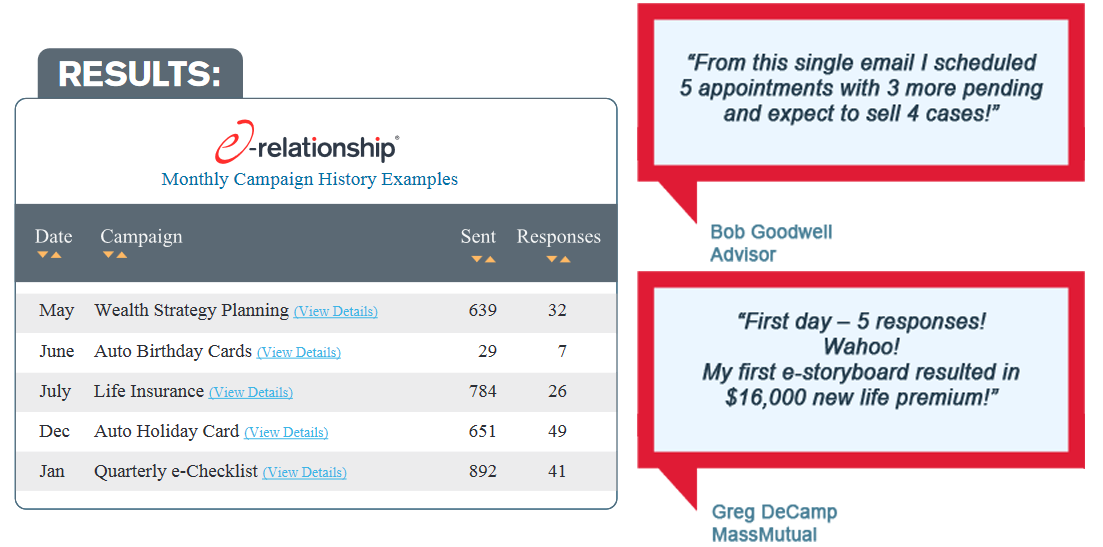Viewport: 1103px width, 547px height.
Task: Sort Responses column ascending arrow
Action: (x=565, y=259)
